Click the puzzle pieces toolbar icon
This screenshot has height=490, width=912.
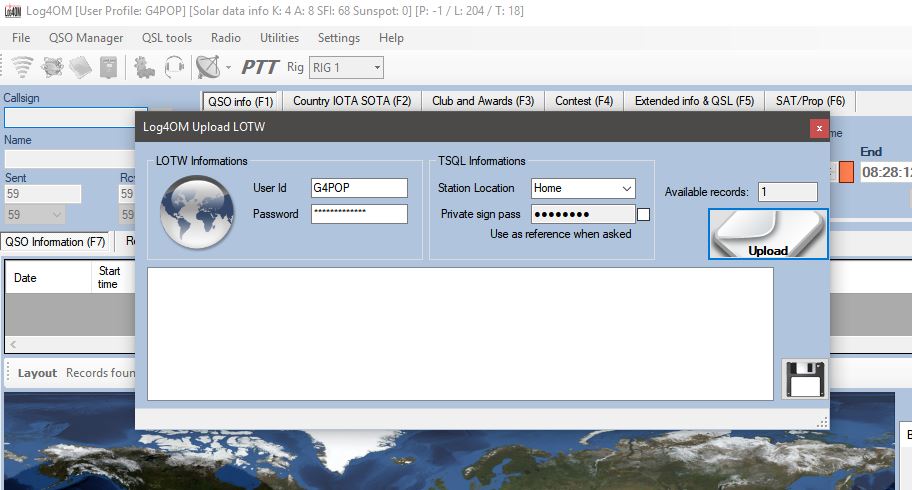(144, 67)
